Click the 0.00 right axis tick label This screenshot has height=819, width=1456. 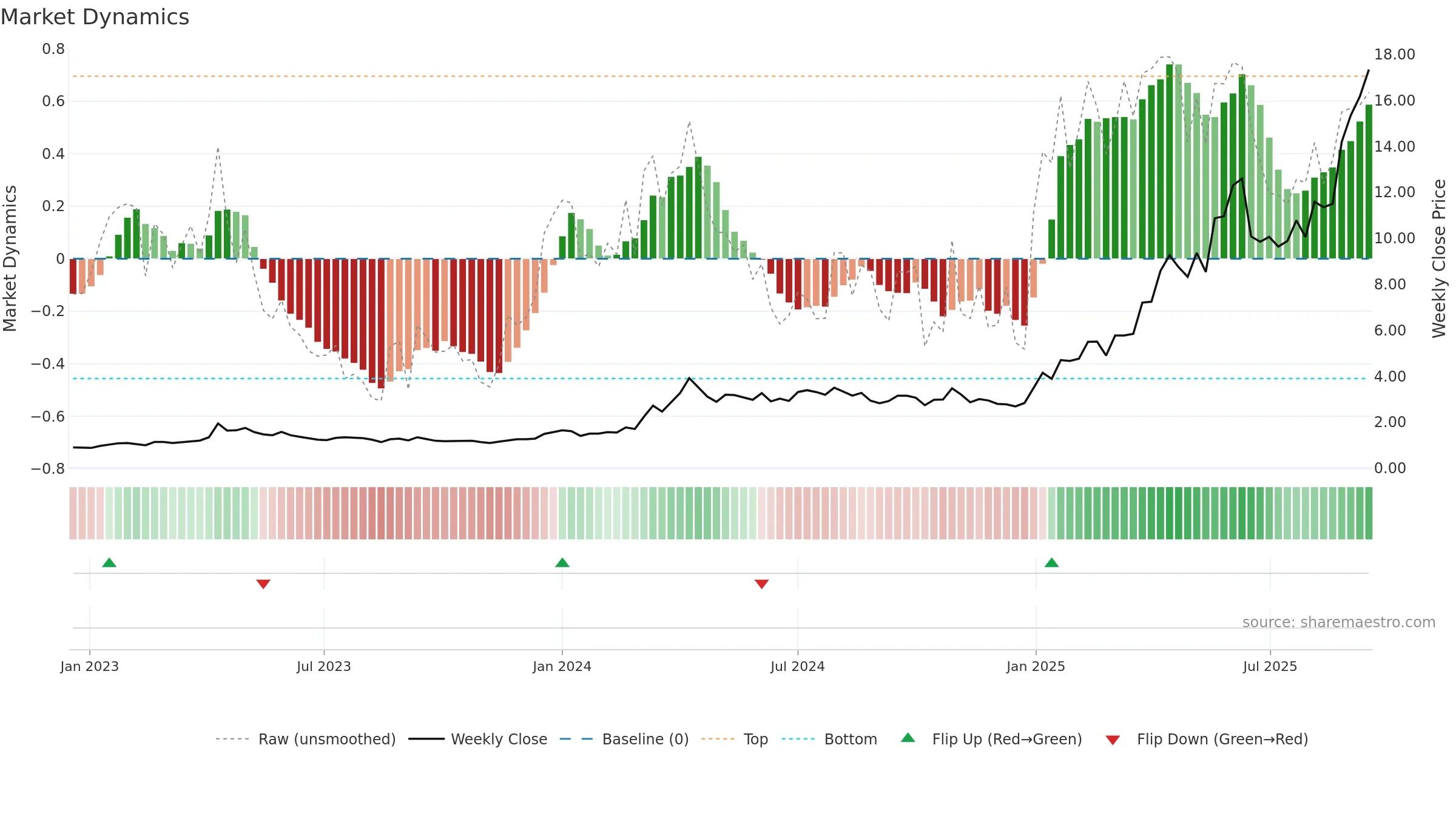tap(1390, 468)
